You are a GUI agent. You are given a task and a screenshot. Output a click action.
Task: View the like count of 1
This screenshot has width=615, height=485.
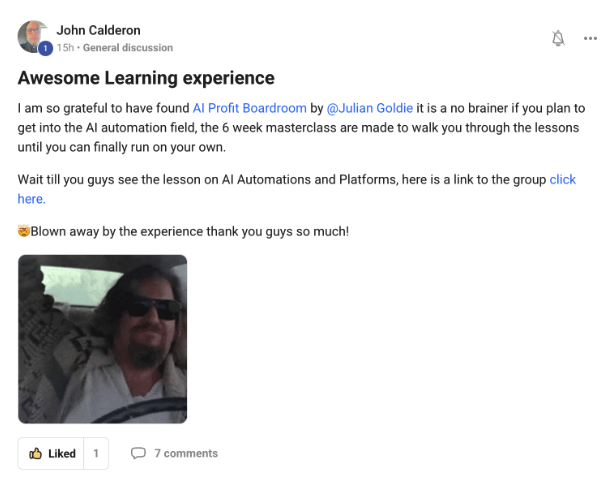point(96,454)
